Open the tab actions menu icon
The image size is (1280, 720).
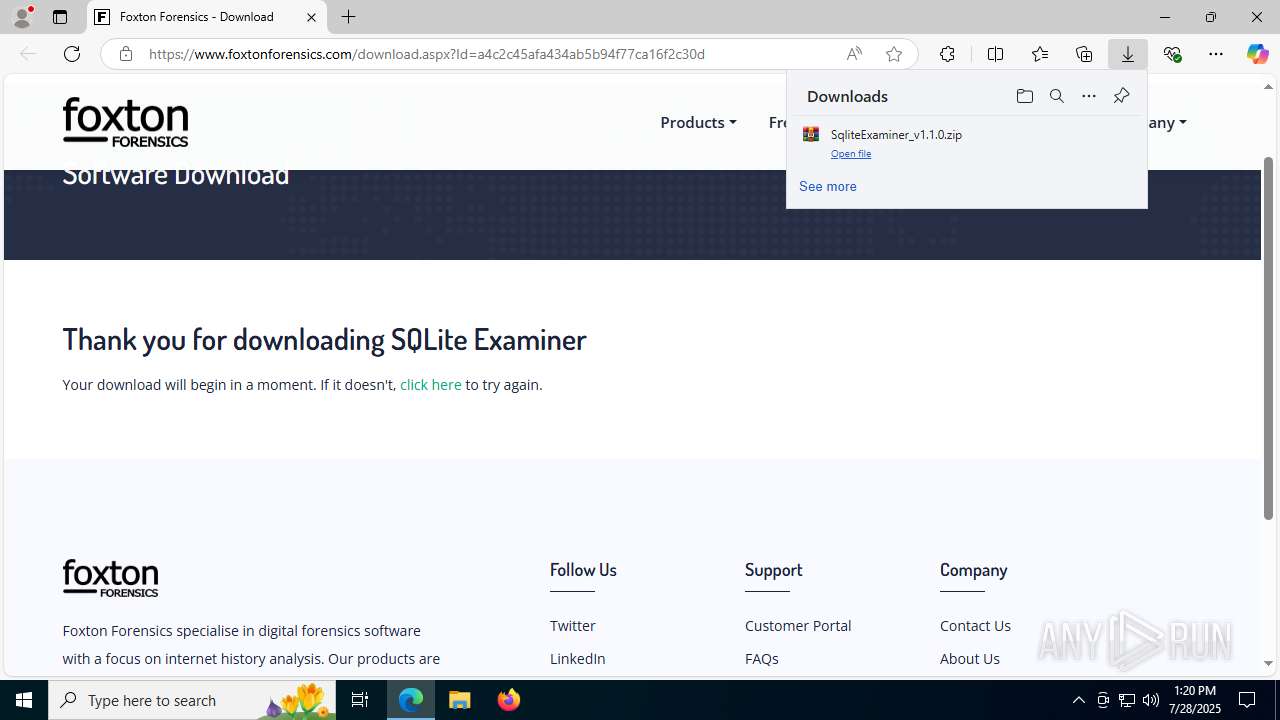tap(60, 17)
